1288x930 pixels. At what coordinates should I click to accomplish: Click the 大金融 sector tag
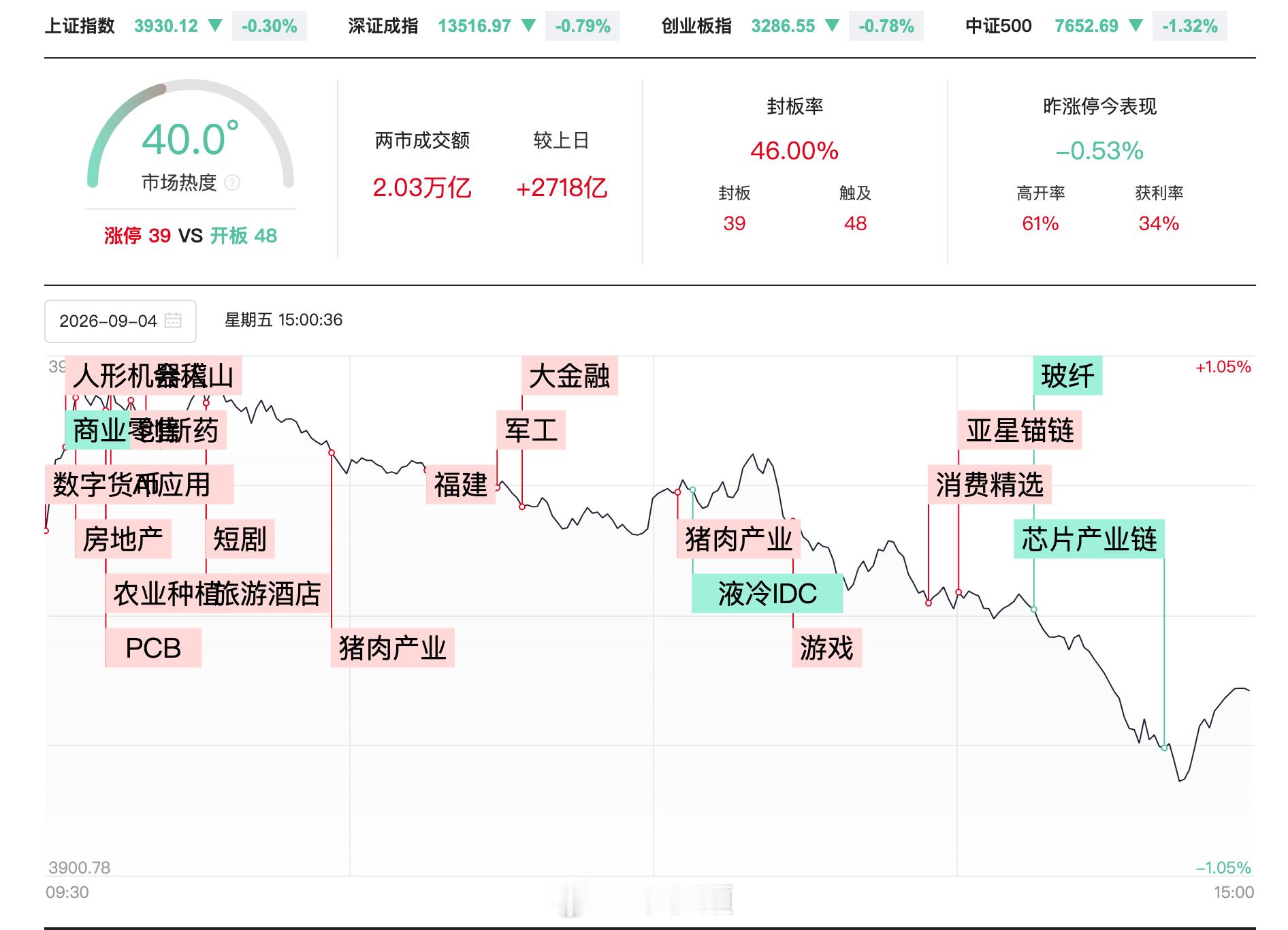[x=570, y=376]
